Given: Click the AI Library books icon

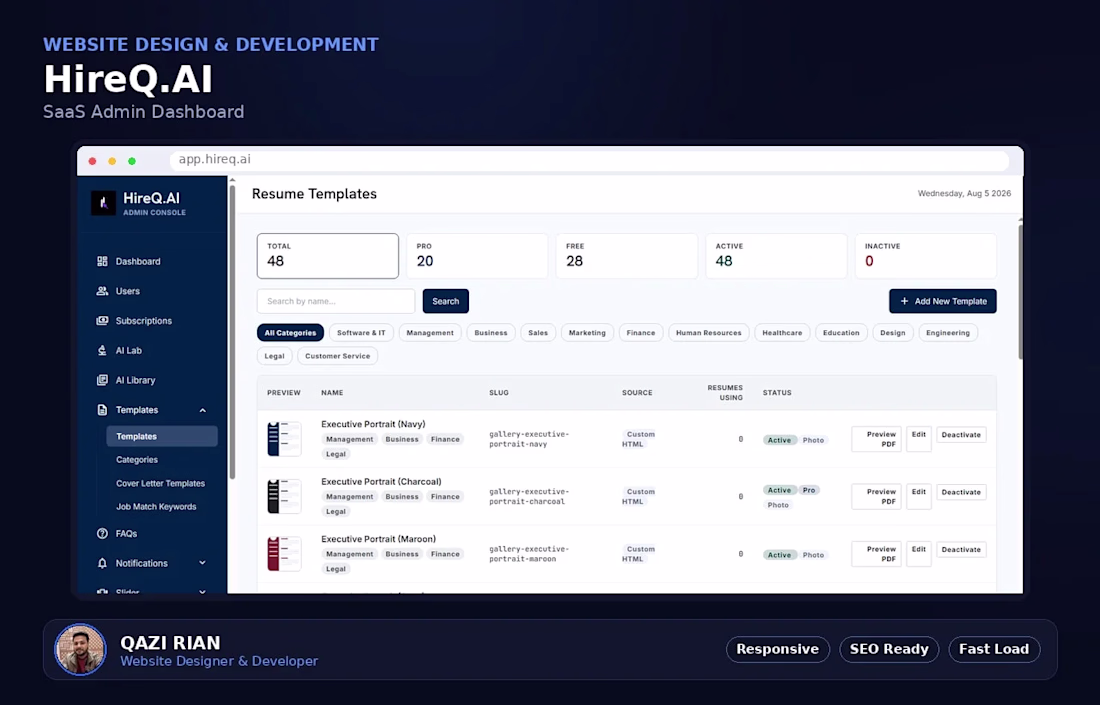Looking at the screenshot, I should [102, 380].
